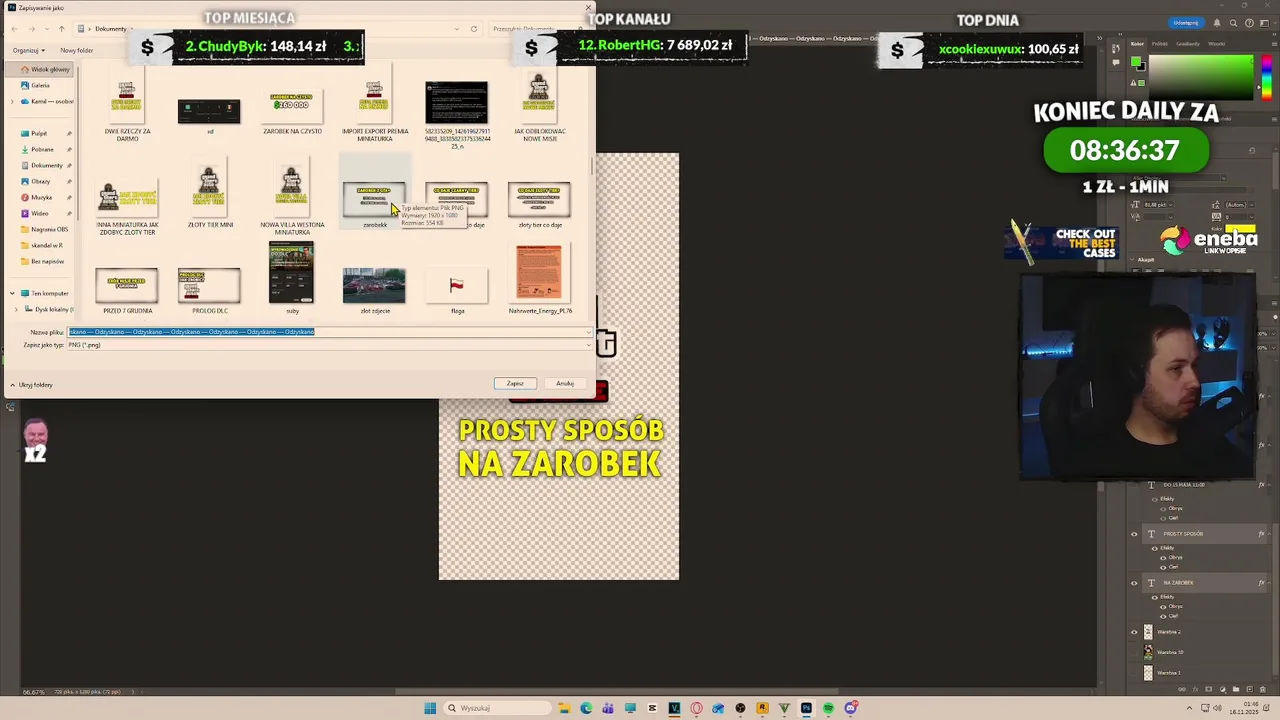The image size is (1280, 720).
Task: Delete the layer with the trash icon
Action: point(1262,689)
